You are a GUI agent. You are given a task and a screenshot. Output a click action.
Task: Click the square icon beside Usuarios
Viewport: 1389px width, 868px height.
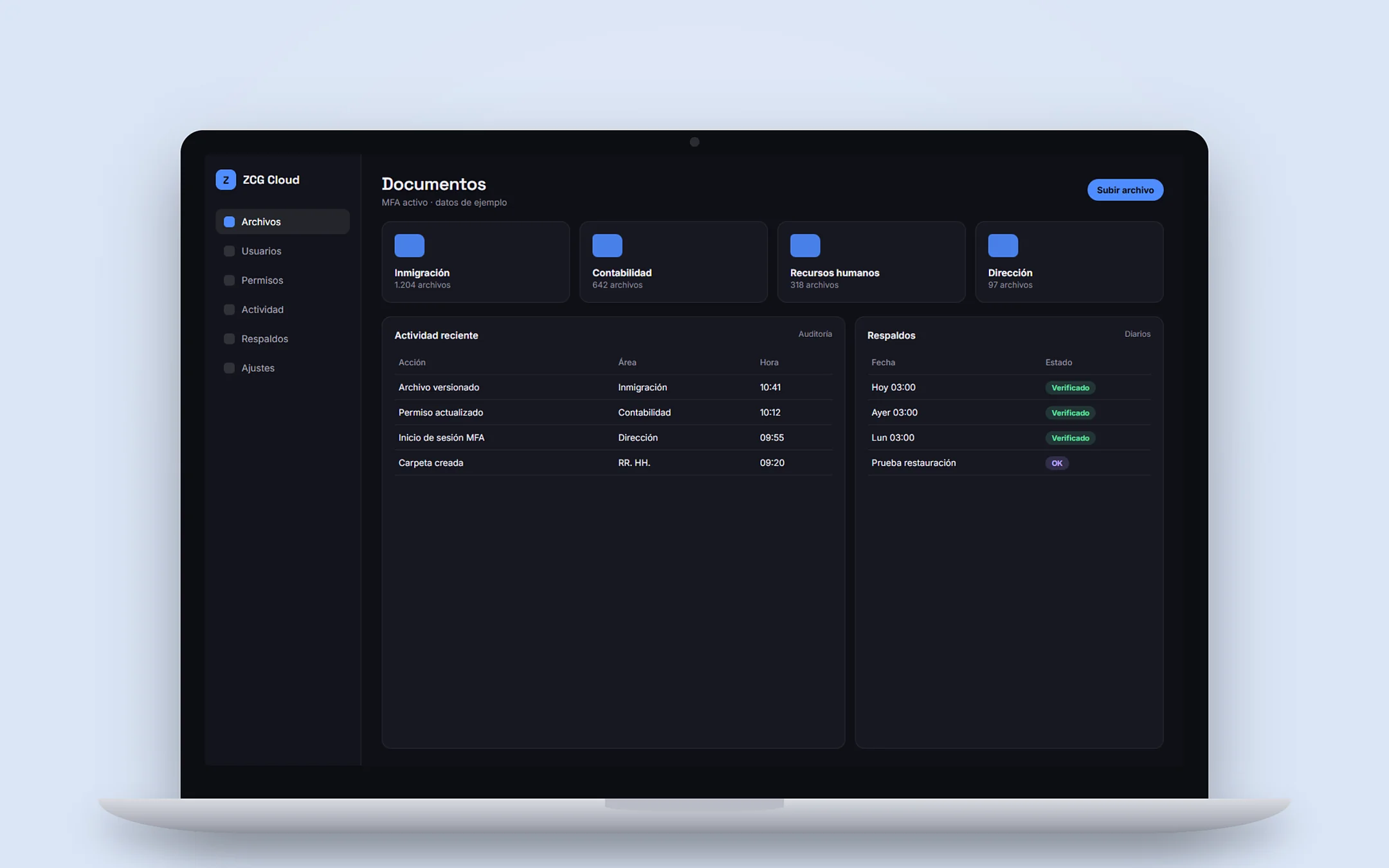click(x=229, y=251)
